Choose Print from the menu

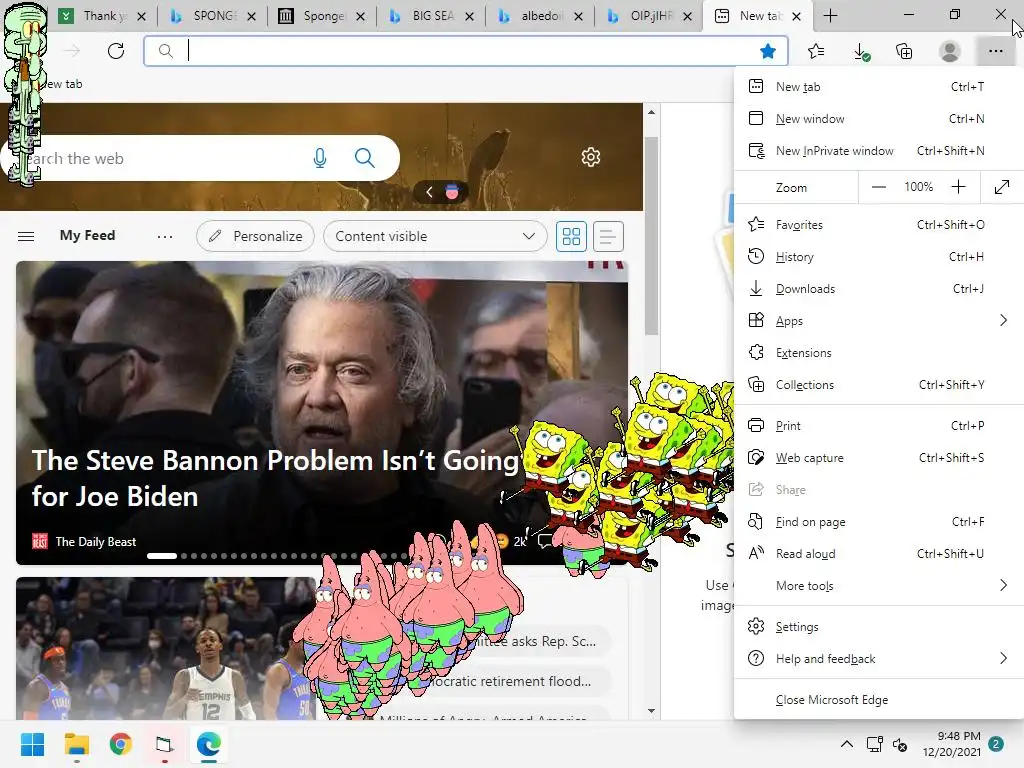(878, 426)
